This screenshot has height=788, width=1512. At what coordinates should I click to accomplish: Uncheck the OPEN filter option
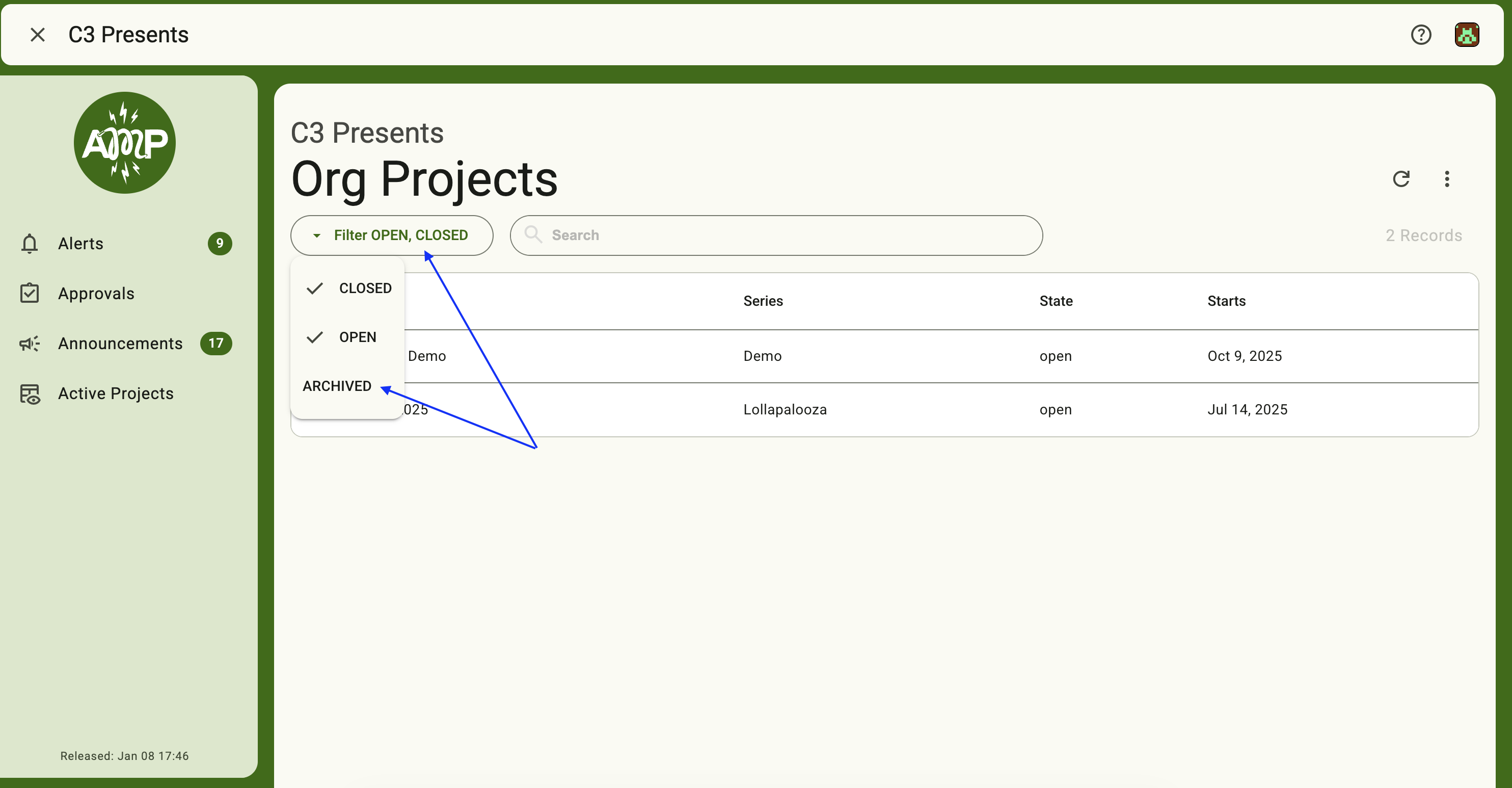click(347, 336)
